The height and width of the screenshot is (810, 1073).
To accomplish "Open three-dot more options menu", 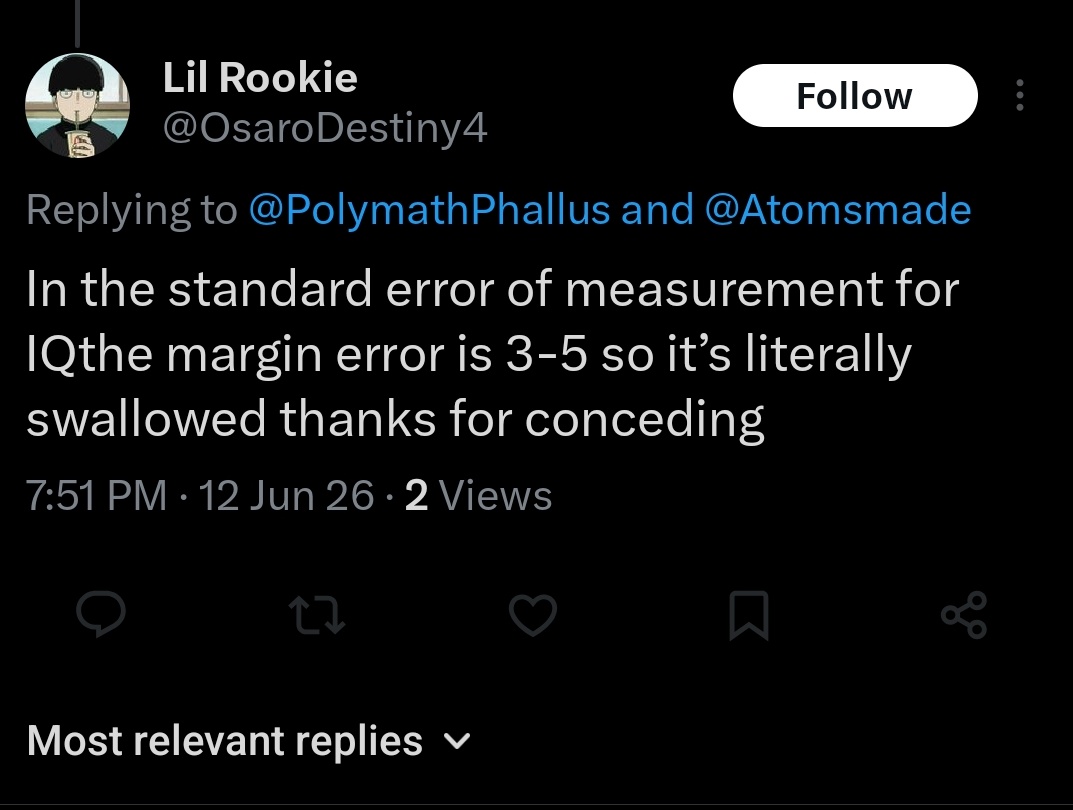I will [x=1020, y=95].
